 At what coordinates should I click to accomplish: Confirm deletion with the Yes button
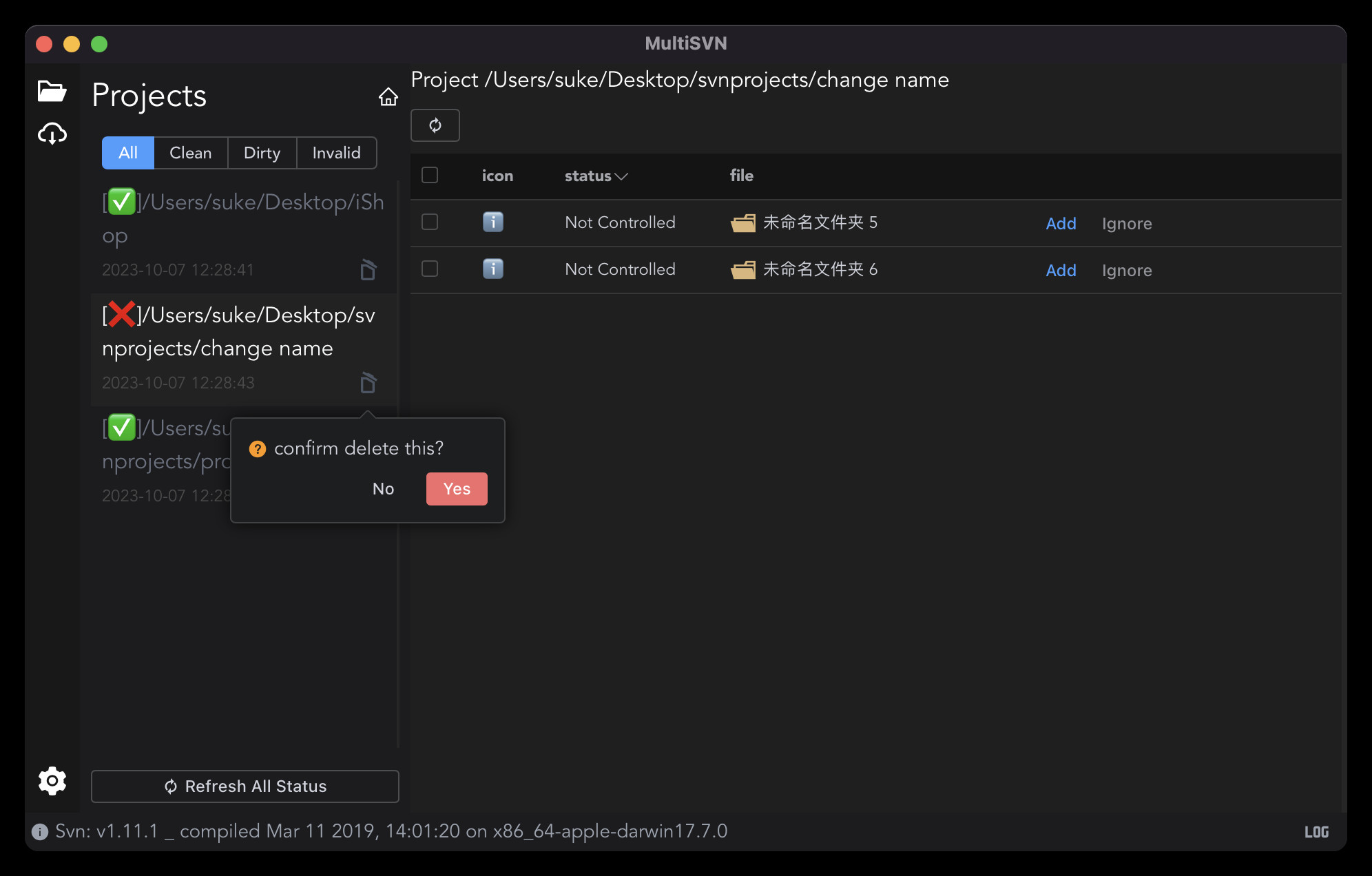pos(457,489)
